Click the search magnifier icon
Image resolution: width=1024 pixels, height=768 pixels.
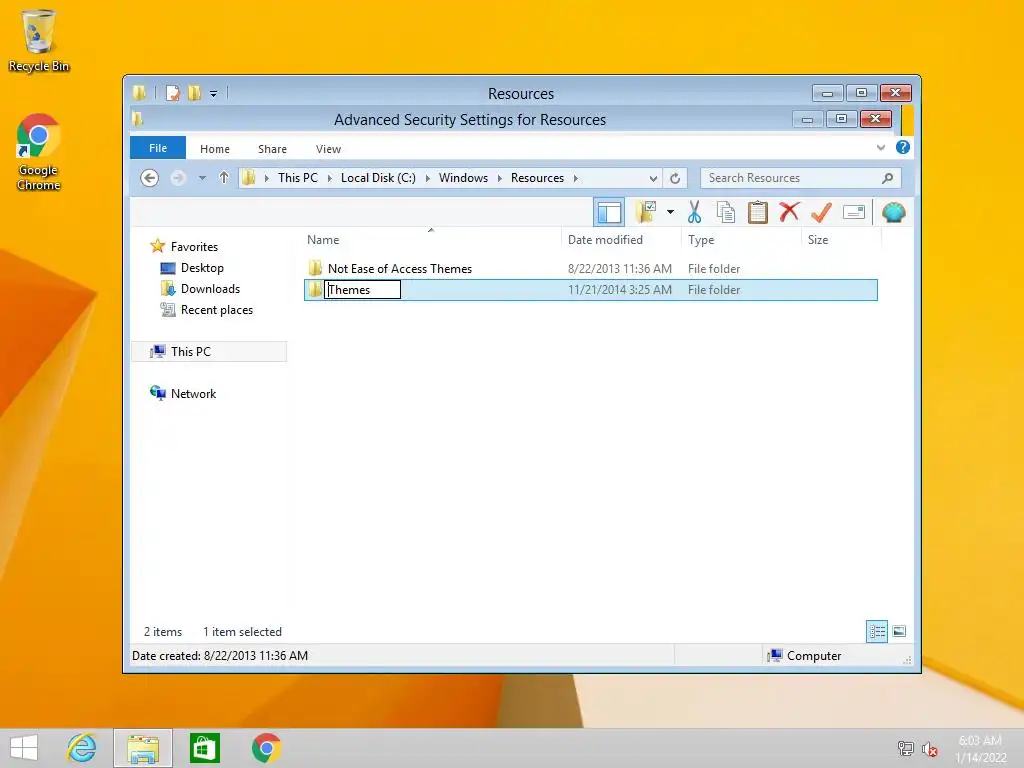point(888,178)
